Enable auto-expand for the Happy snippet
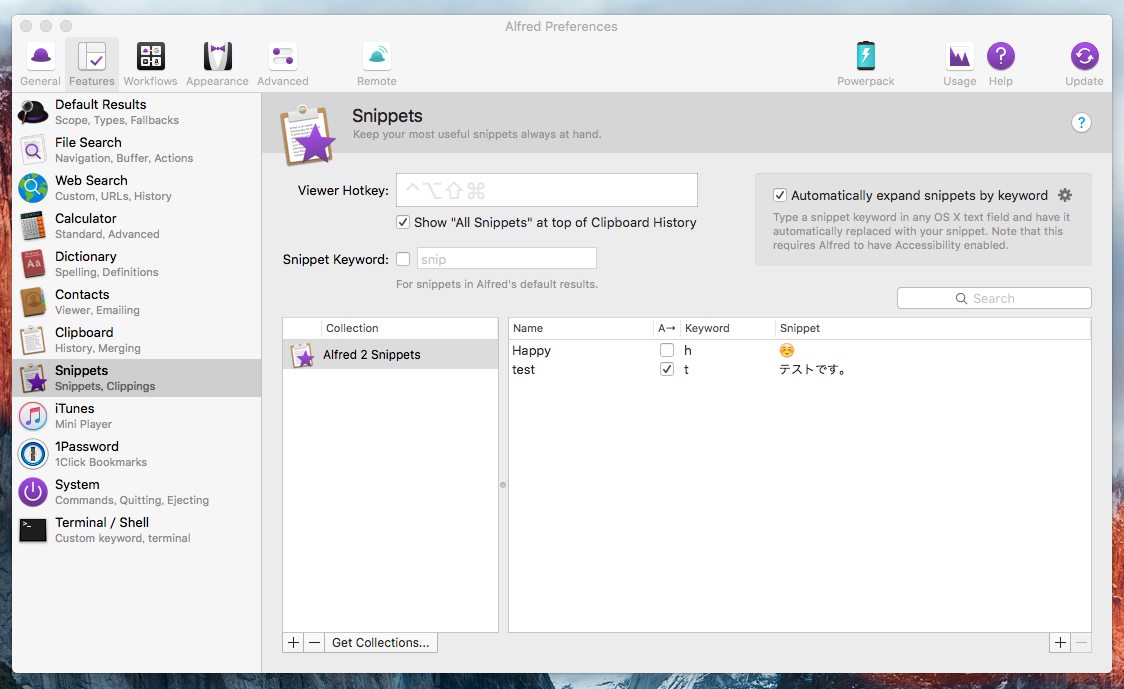The image size is (1124, 689). click(667, 351)
